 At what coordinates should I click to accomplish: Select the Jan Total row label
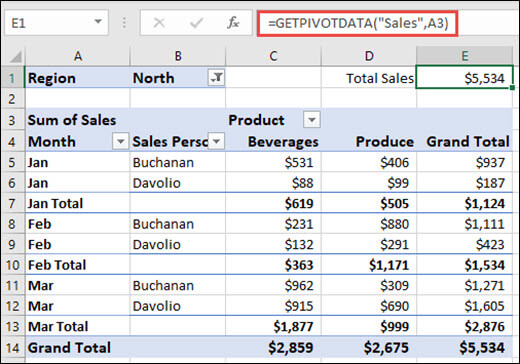tap(78, 203)
